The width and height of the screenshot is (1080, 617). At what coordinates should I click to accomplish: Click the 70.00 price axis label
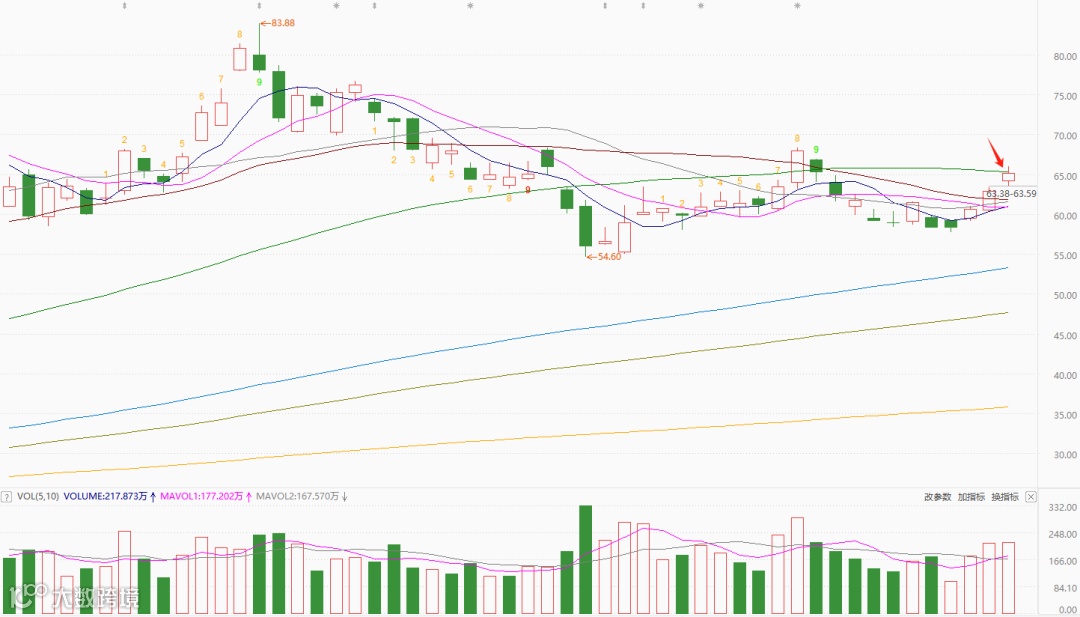click(1066, 136)
